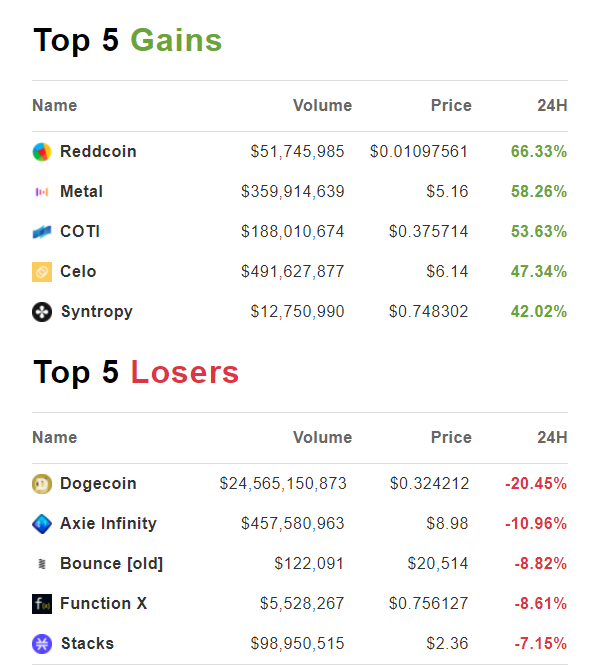Click the Metal coin icon

[x=42, y=192]
